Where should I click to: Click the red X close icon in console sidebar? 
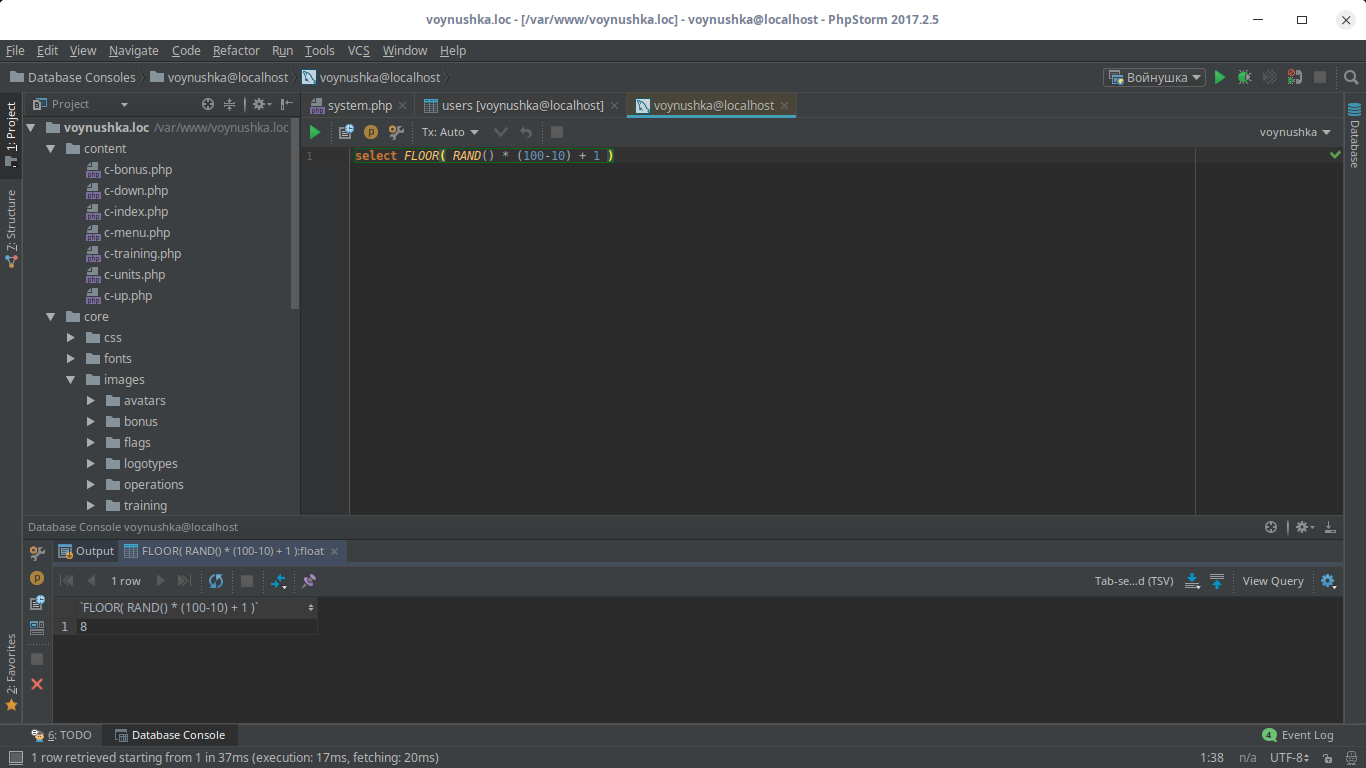pyautogui.click(x=37, y=684)
